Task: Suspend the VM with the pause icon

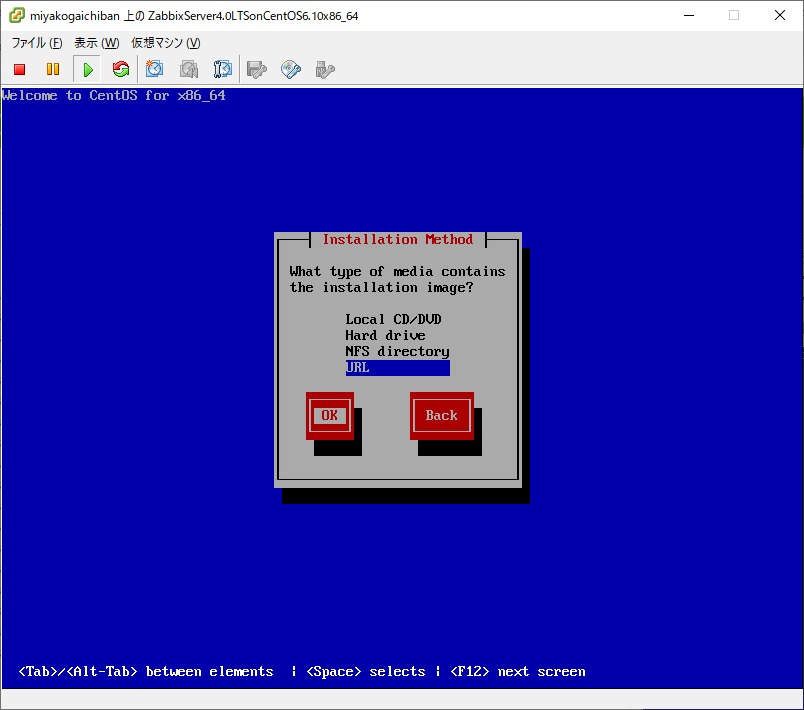Action: click(53, 69)
